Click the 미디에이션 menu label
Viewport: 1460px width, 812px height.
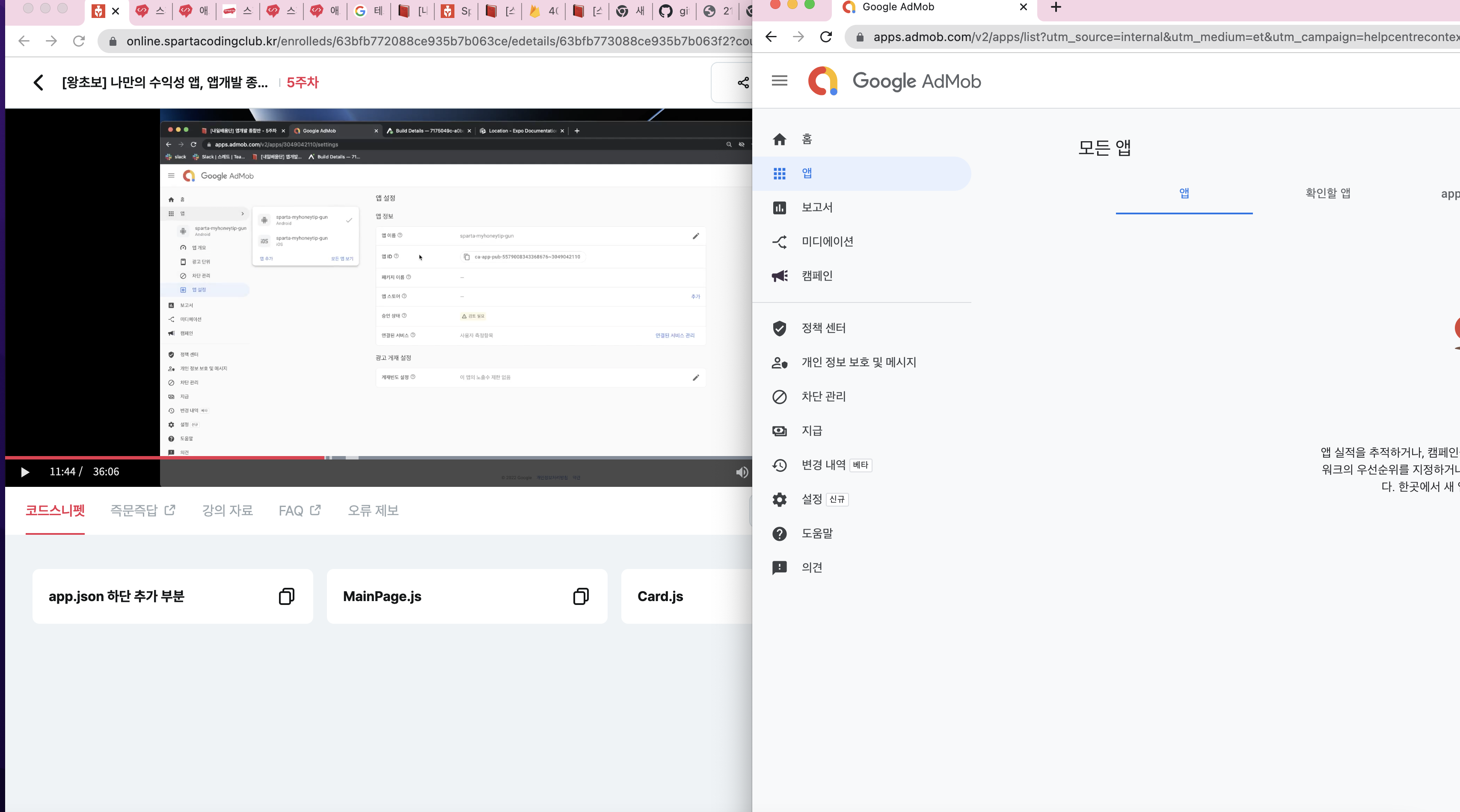(x=828, y=242)
